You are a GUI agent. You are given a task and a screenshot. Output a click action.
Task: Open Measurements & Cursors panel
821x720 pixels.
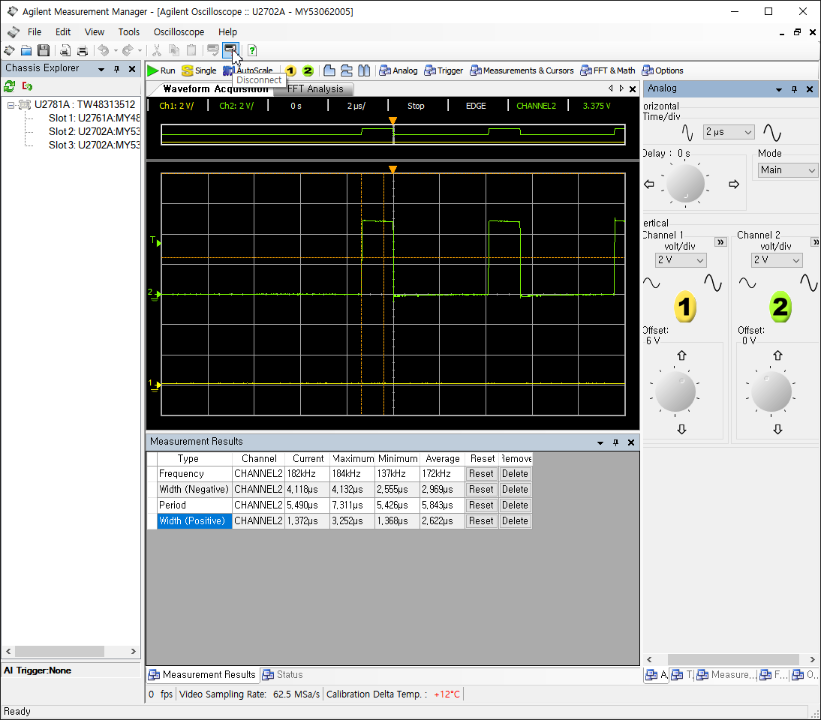(x=522, y=71)
